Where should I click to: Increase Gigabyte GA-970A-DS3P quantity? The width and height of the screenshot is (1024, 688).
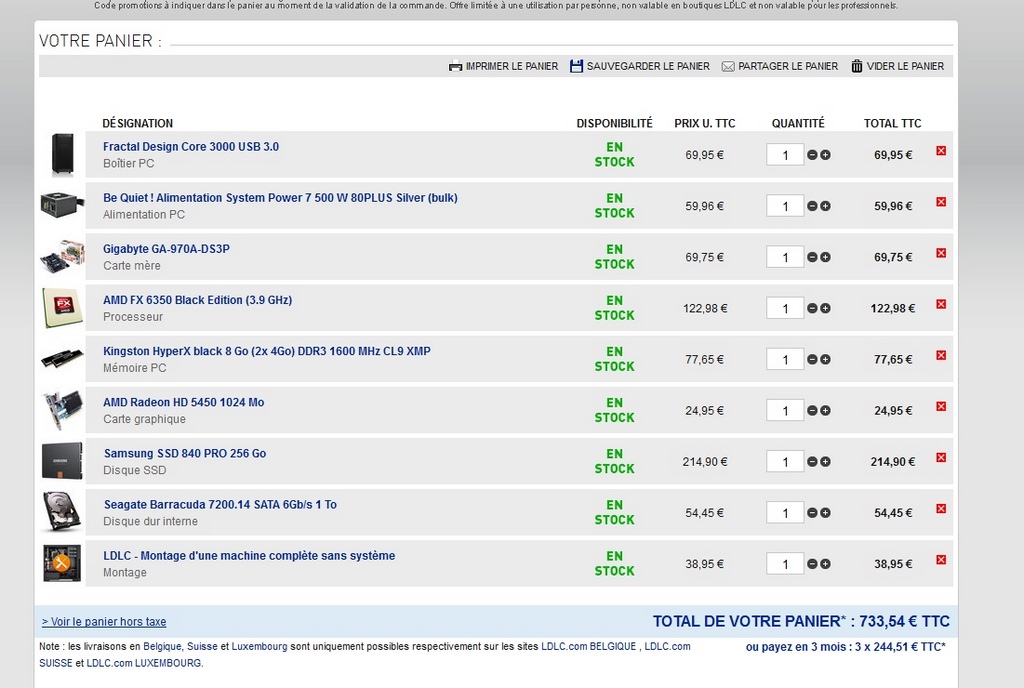[825, 257]
